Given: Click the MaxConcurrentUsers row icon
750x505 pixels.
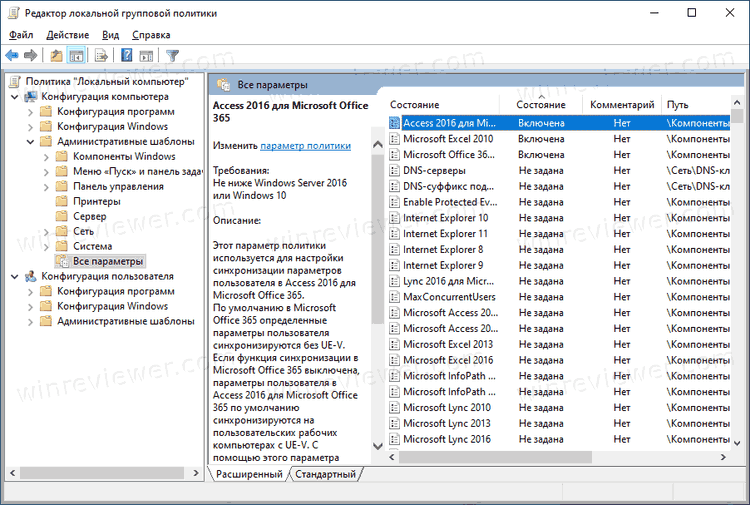Looking at the screenshot, I should pos(395,296).
